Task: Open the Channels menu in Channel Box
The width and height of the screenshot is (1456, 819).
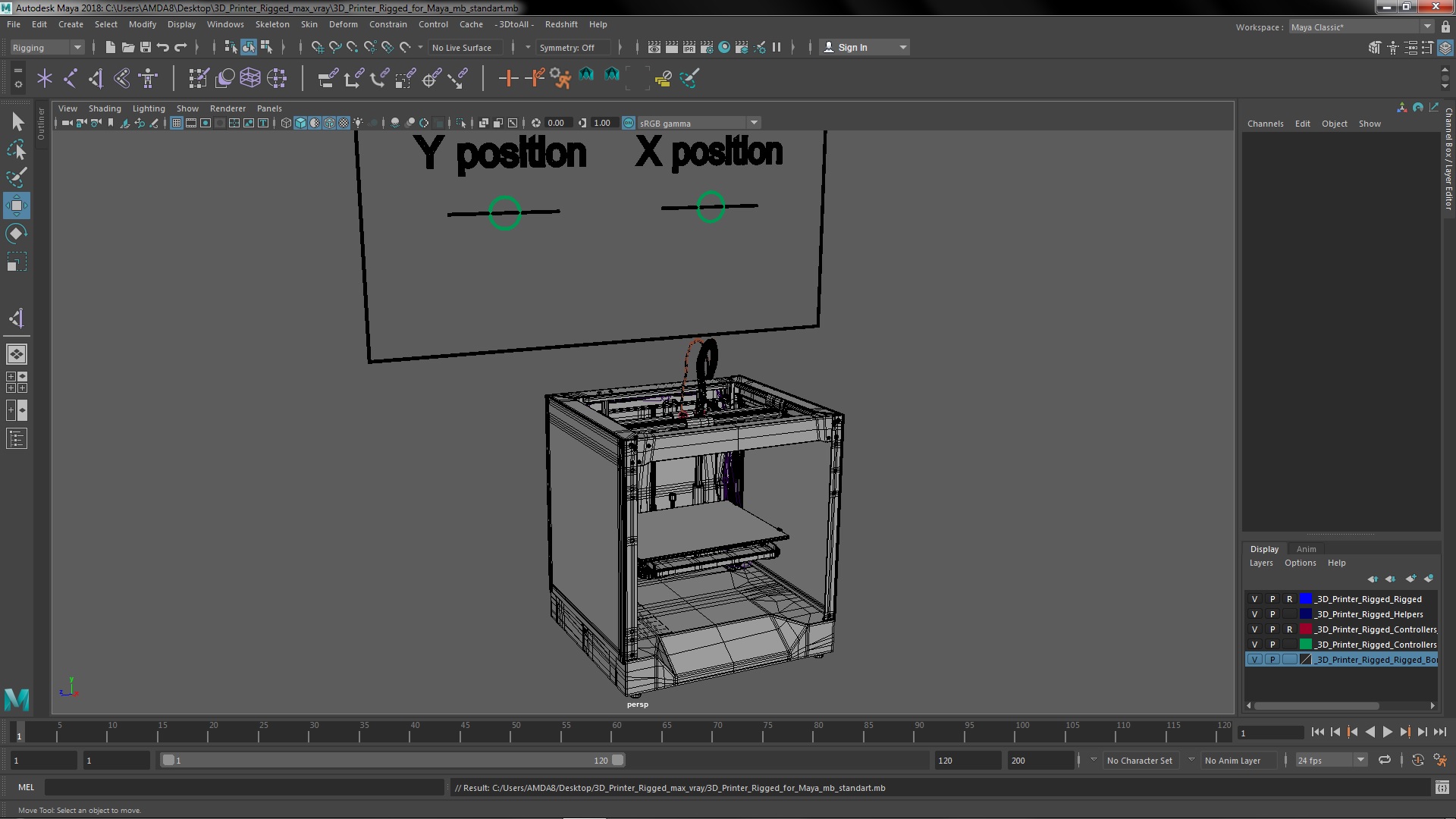Action: coord(1265,124)
